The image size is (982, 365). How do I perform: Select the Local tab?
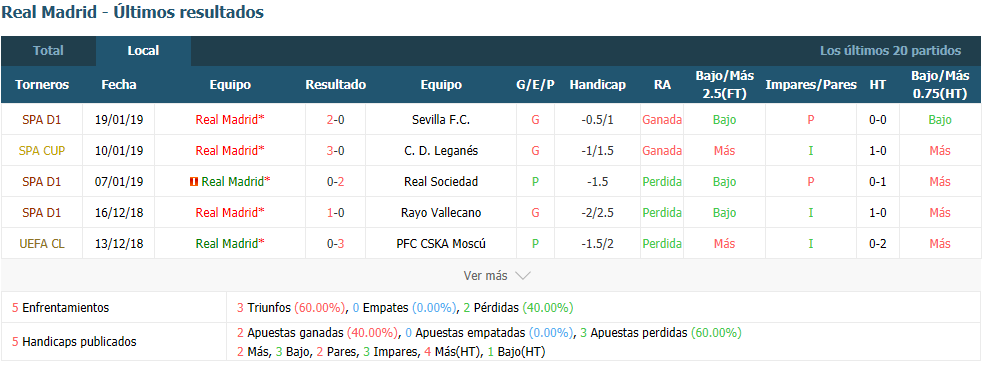tap(143, 51)
